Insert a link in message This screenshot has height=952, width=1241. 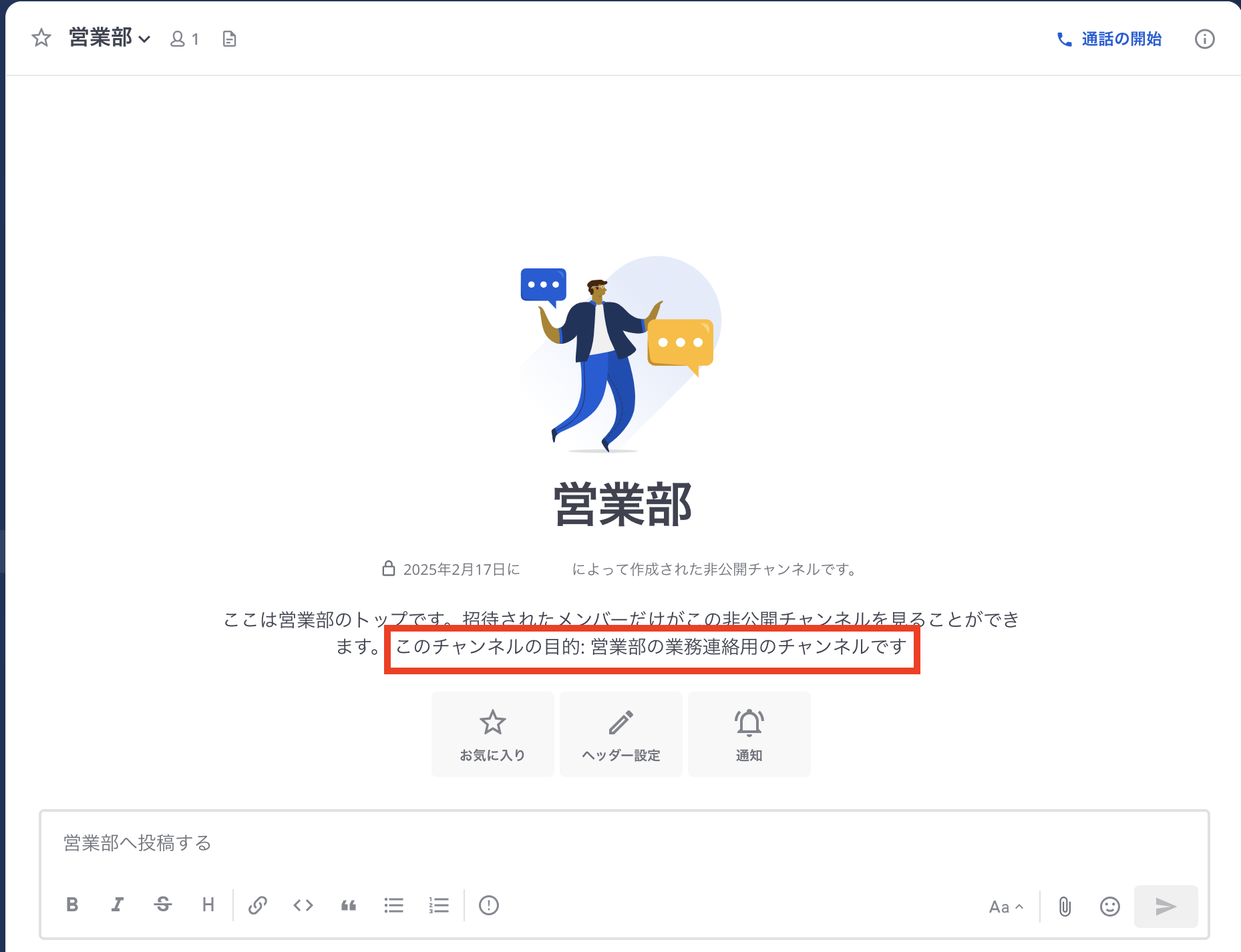pos(258,905)
